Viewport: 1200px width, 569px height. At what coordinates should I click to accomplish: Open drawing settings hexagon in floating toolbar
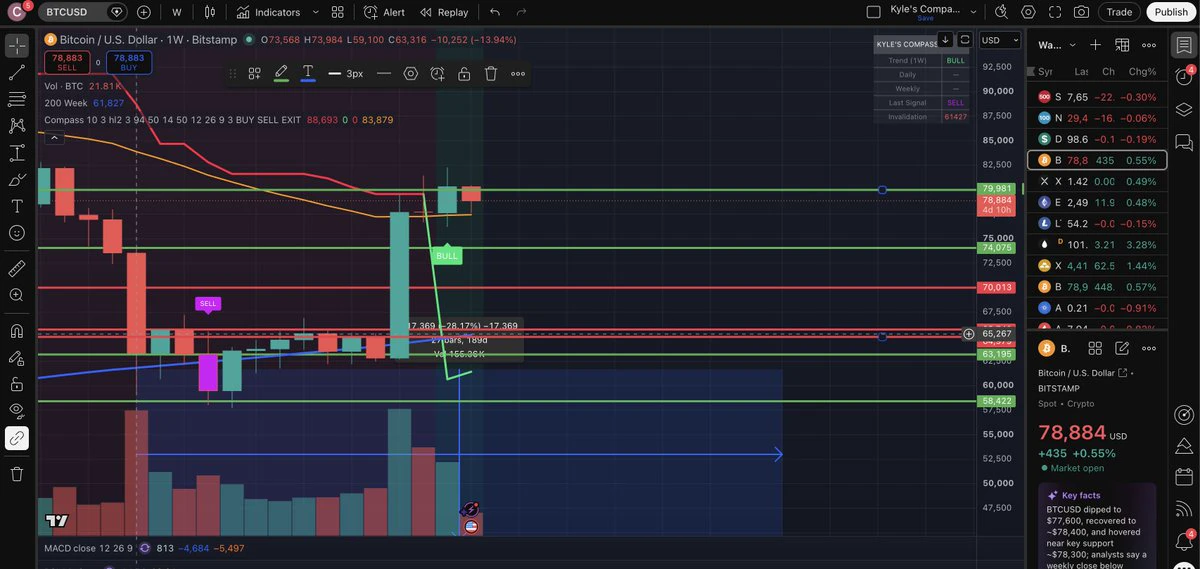[x=411, y=73]
